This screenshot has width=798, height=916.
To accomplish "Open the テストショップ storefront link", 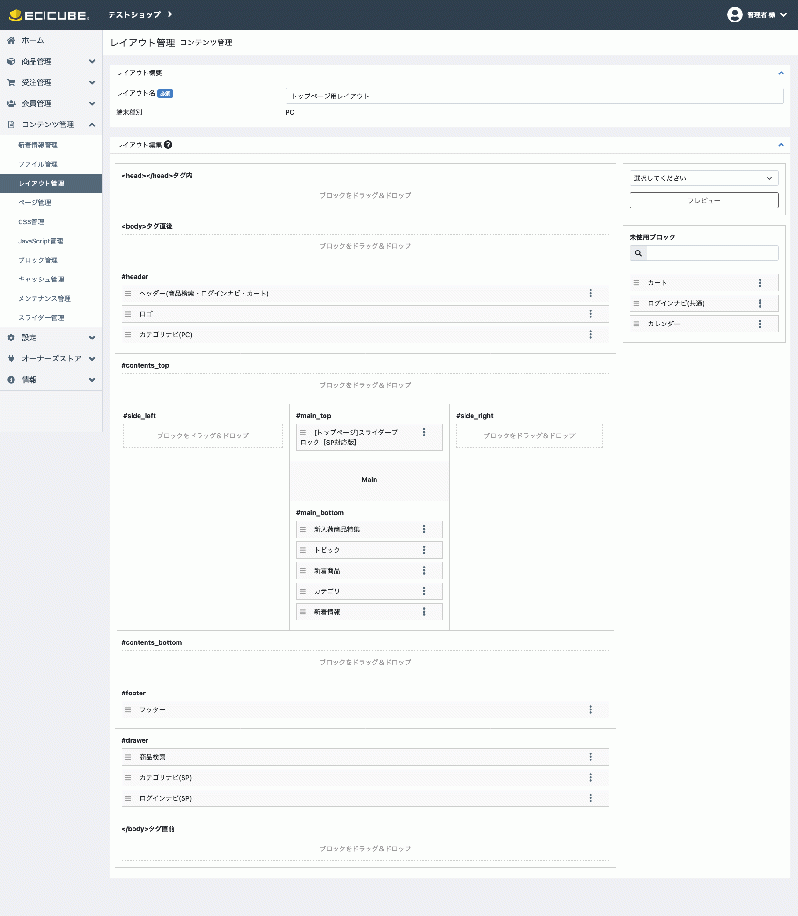I will tap(140, 15).
